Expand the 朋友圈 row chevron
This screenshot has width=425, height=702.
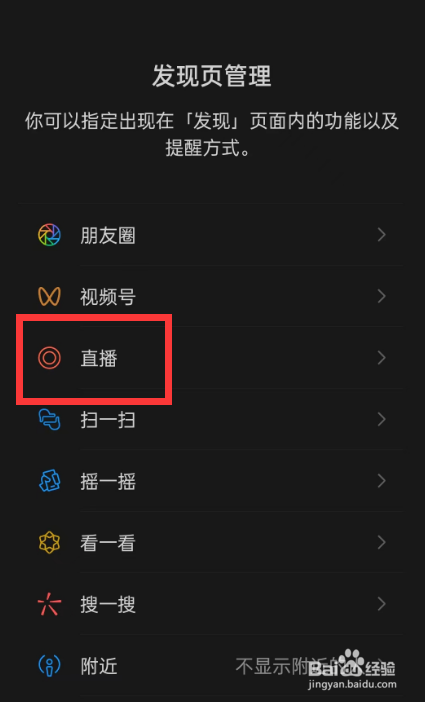(x=382, y=235)
